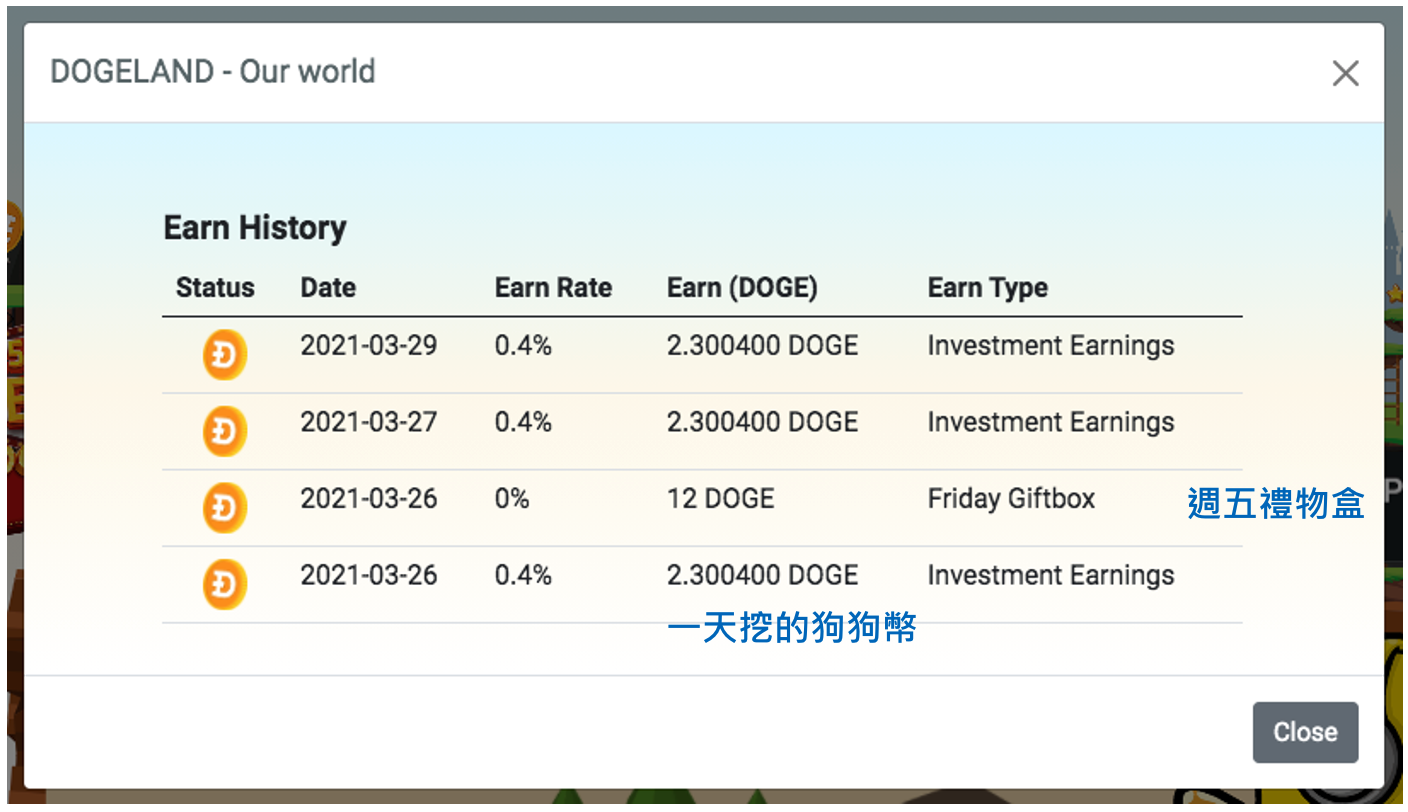Select the Friday Giftbox earn type

(x=1011, y=498)
